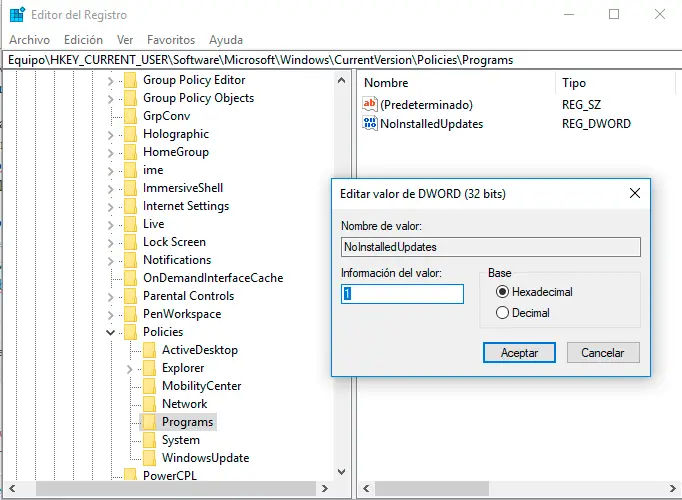682x500 pixels.
Task: Click the ActiveDesktop folder icon
Action: (150, 350)
